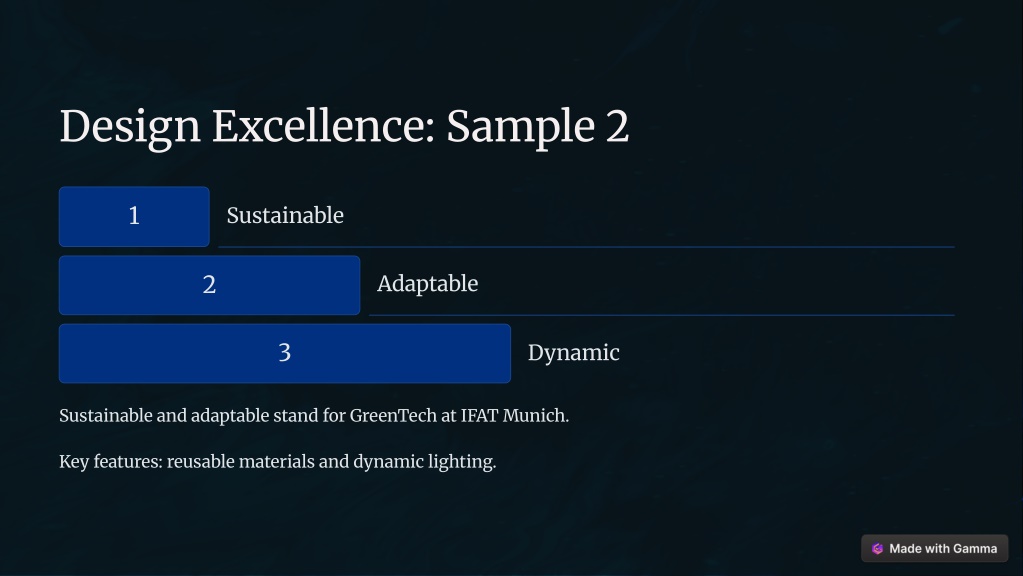Click the divider line below Sustainable
Viewport: 1023px width, 576px height.
pyautogui.click(x=587, y=247)
